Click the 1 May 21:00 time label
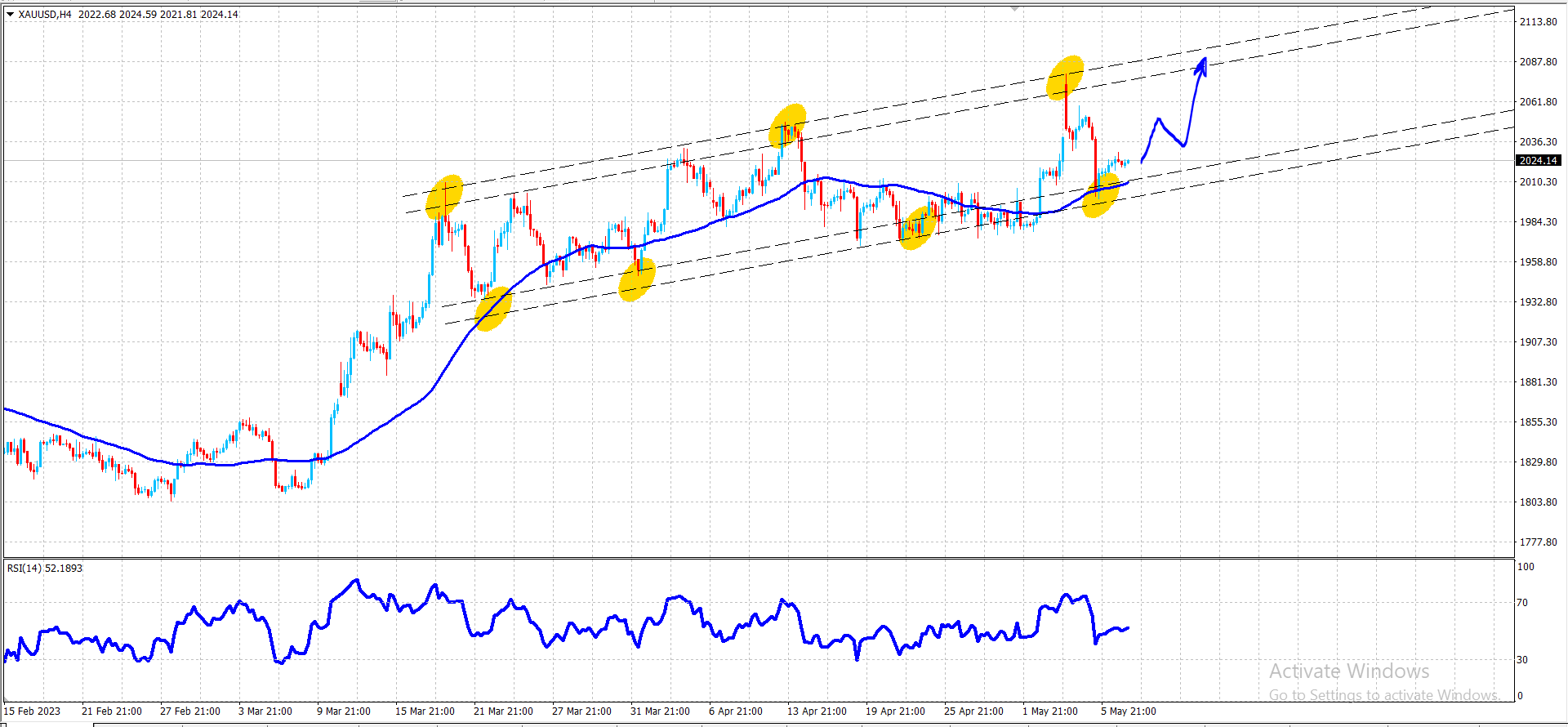 1050,711
